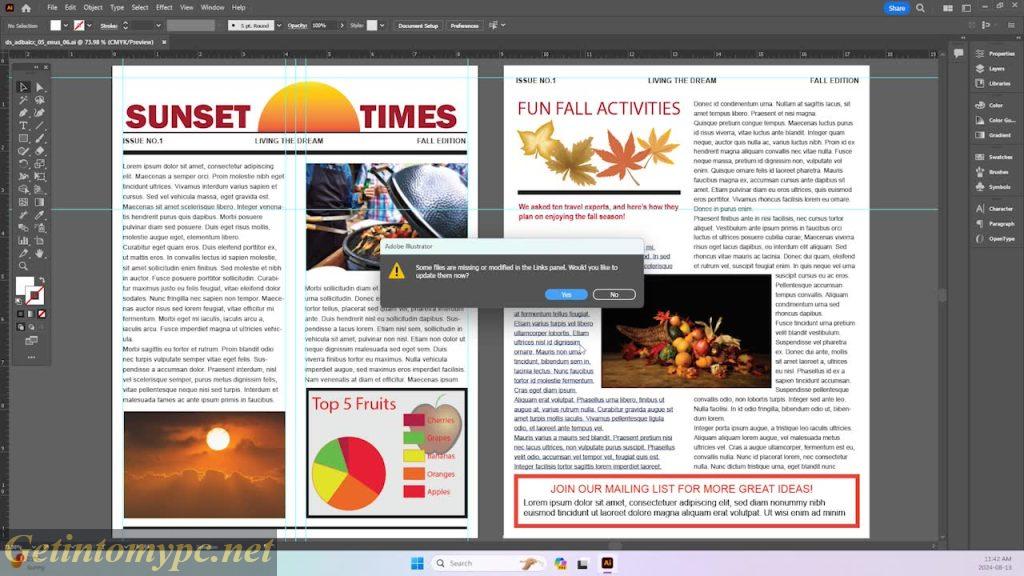
Task: Select the Magic Wand tool
Action: [23, 100]
